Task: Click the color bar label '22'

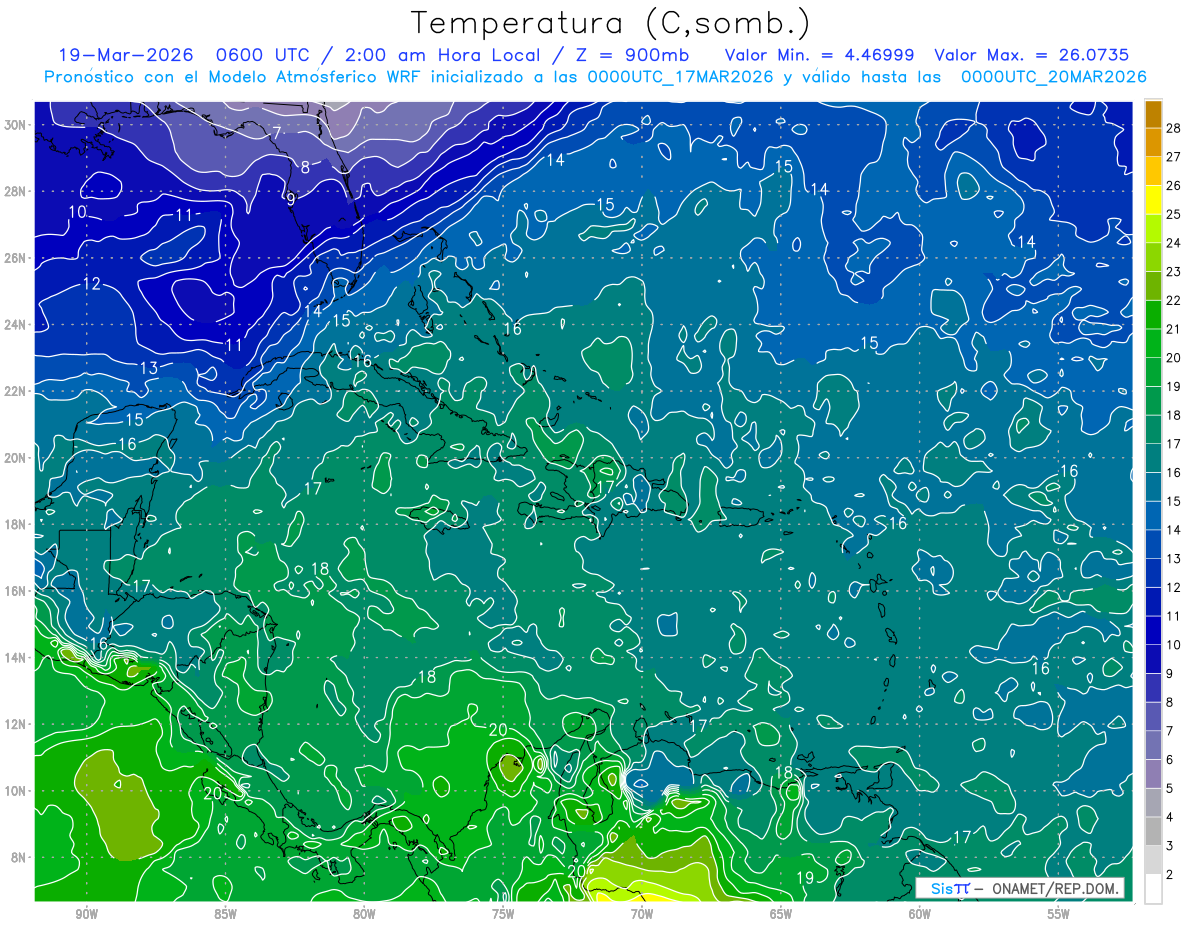Action: [1174, 300]
